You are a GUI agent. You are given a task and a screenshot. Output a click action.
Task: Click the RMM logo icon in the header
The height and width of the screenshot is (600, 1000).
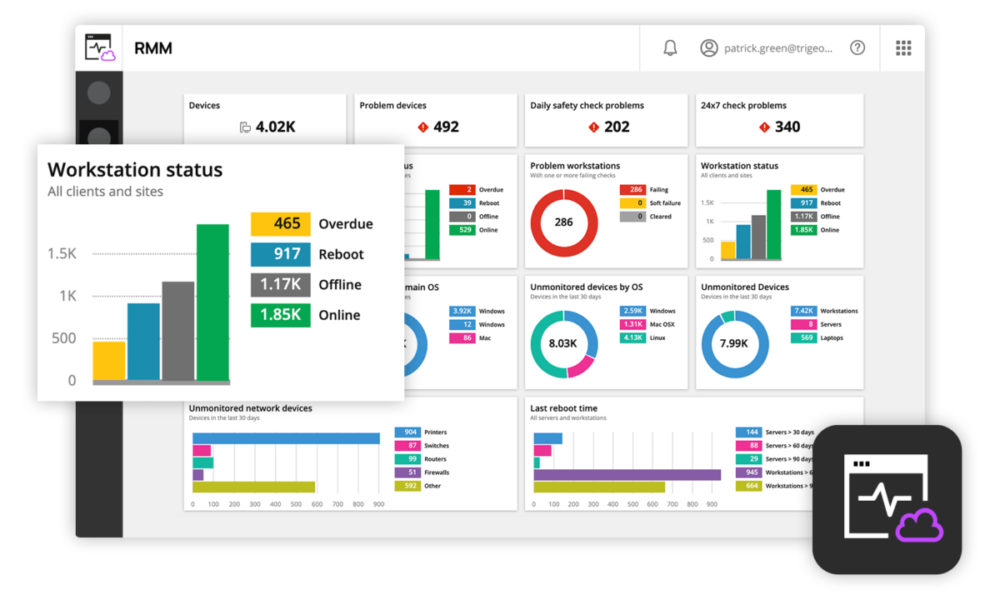pyautogui.click(x=100, y=48)
